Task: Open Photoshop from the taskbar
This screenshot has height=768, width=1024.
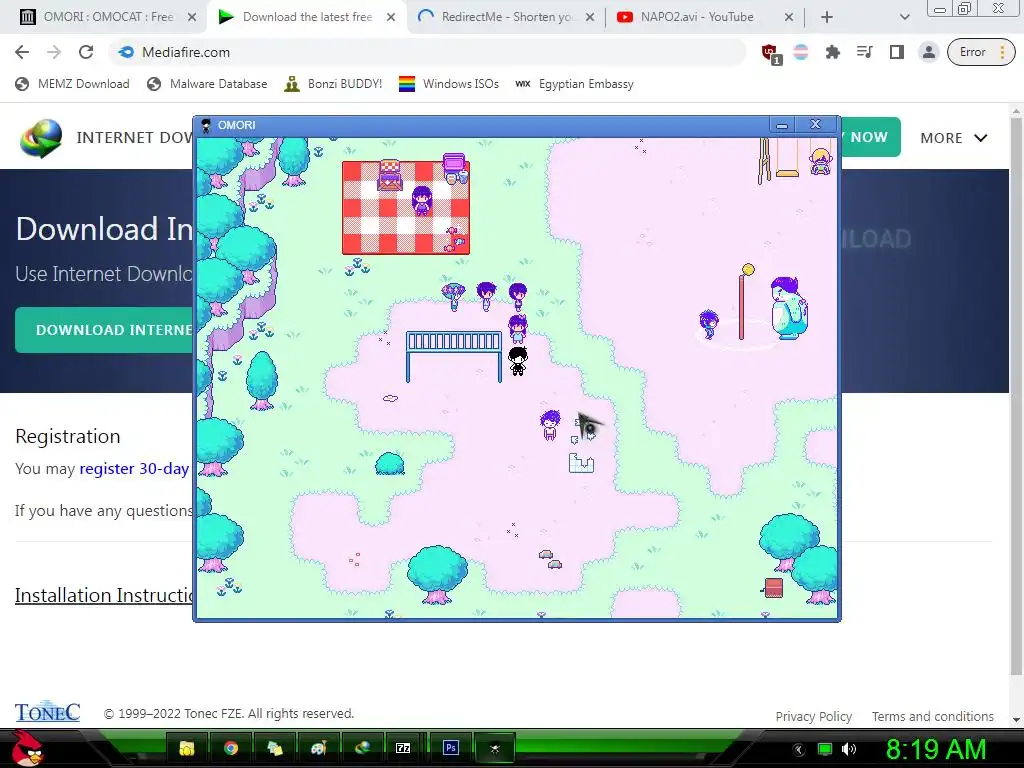Action: click(451, 748)
